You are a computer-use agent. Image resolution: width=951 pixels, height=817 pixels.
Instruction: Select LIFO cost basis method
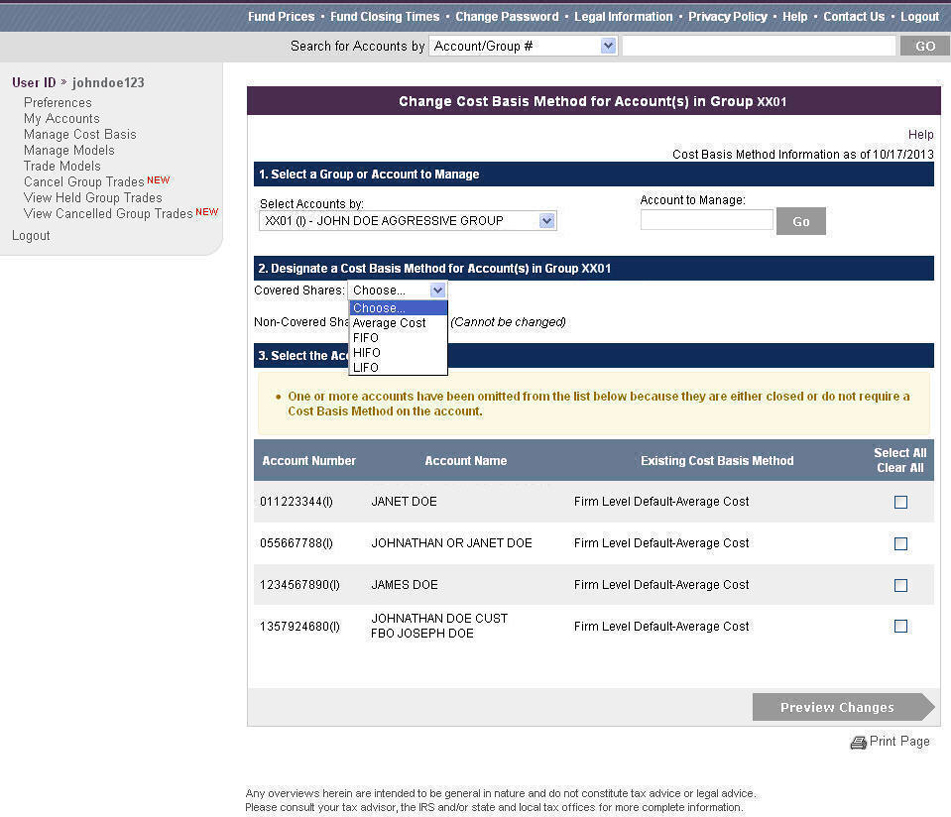[x=366, y=368]
